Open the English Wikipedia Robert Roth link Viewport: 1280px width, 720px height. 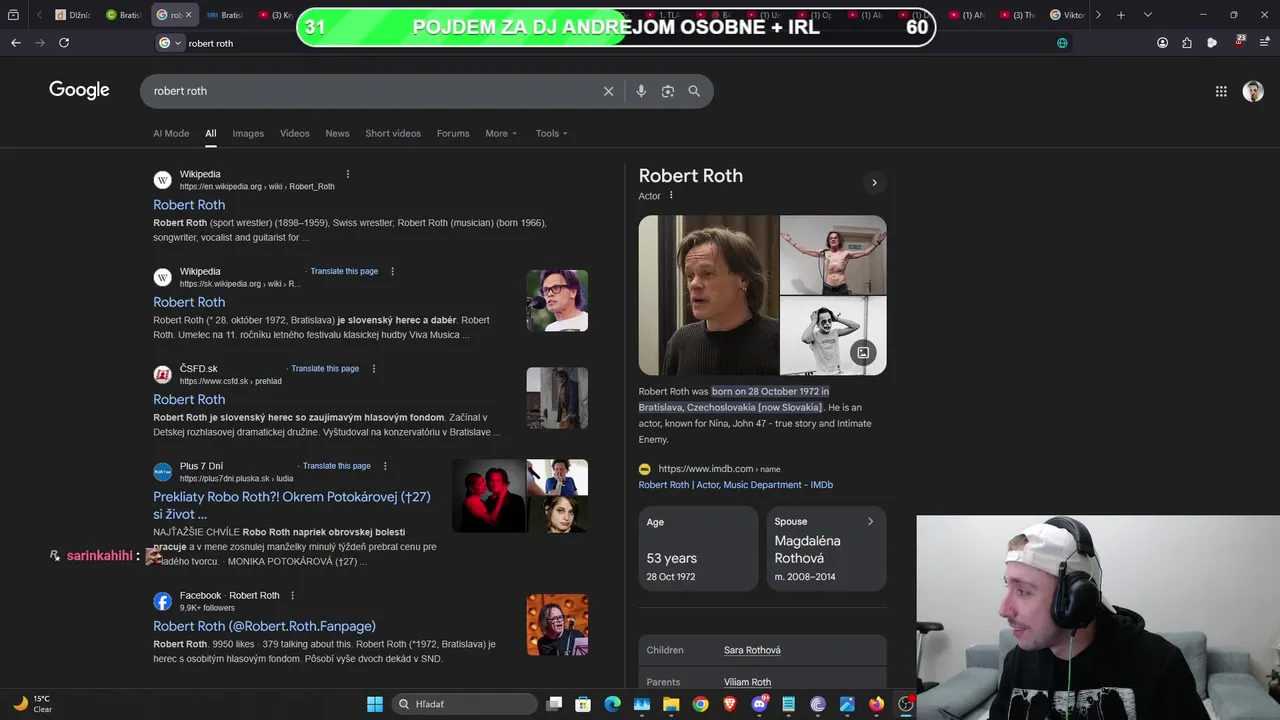[x=189, y=205]
